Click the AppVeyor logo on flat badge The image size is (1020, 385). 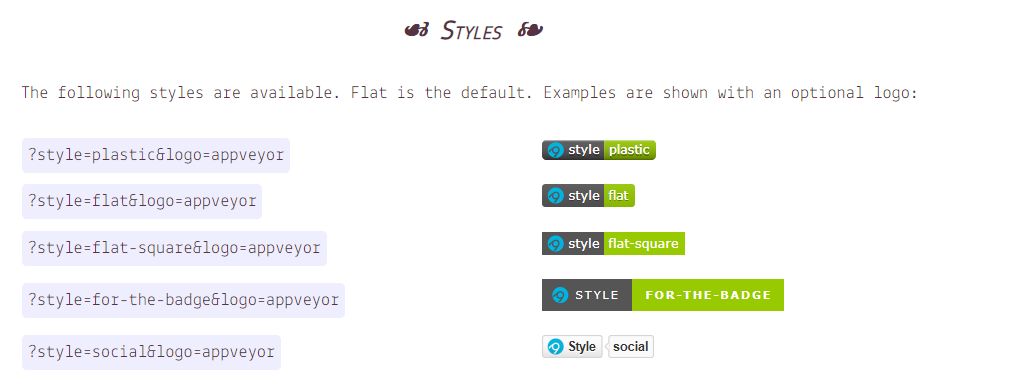[555, 196]
